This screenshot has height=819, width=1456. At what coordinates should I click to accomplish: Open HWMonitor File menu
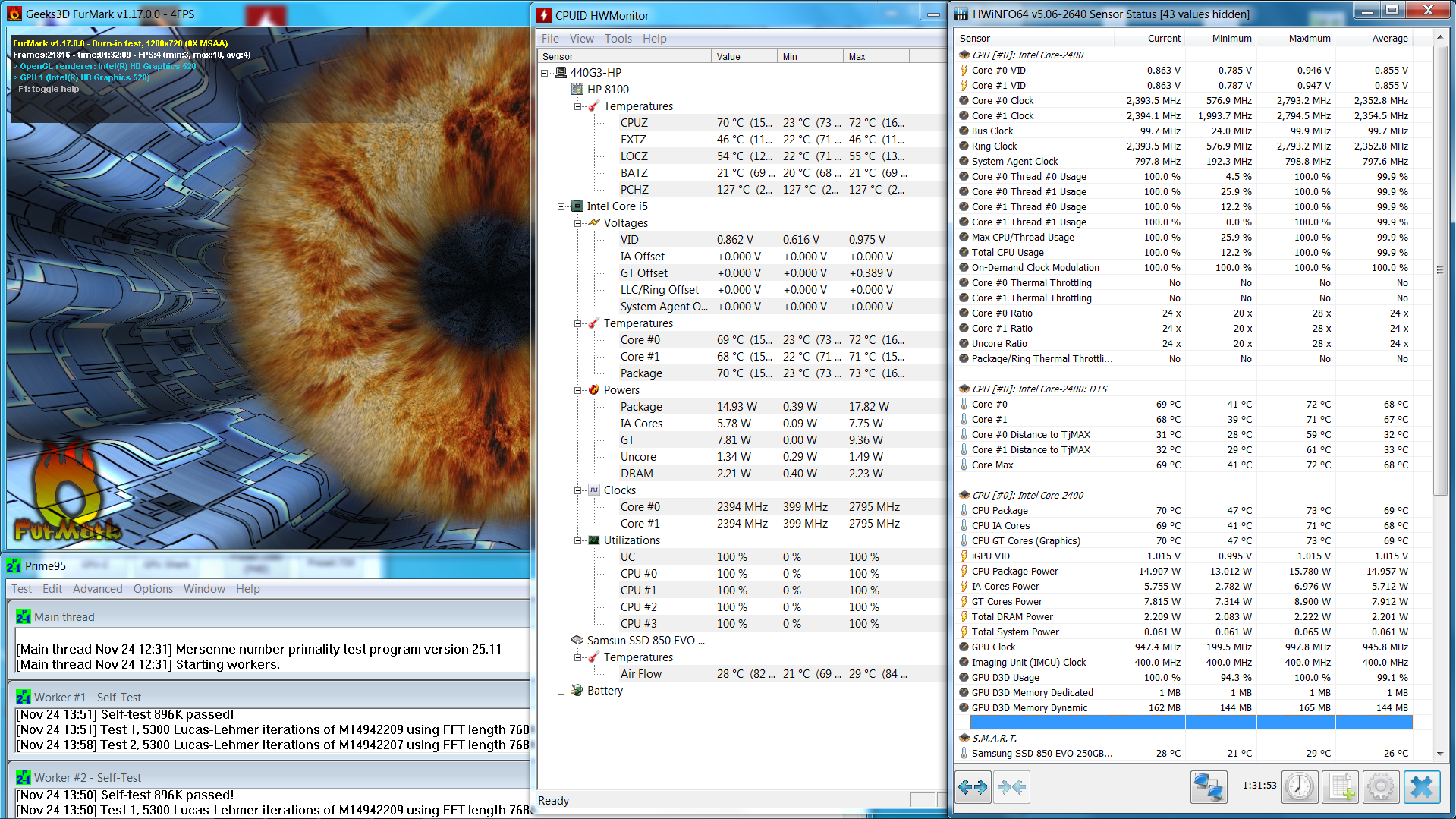550,38
